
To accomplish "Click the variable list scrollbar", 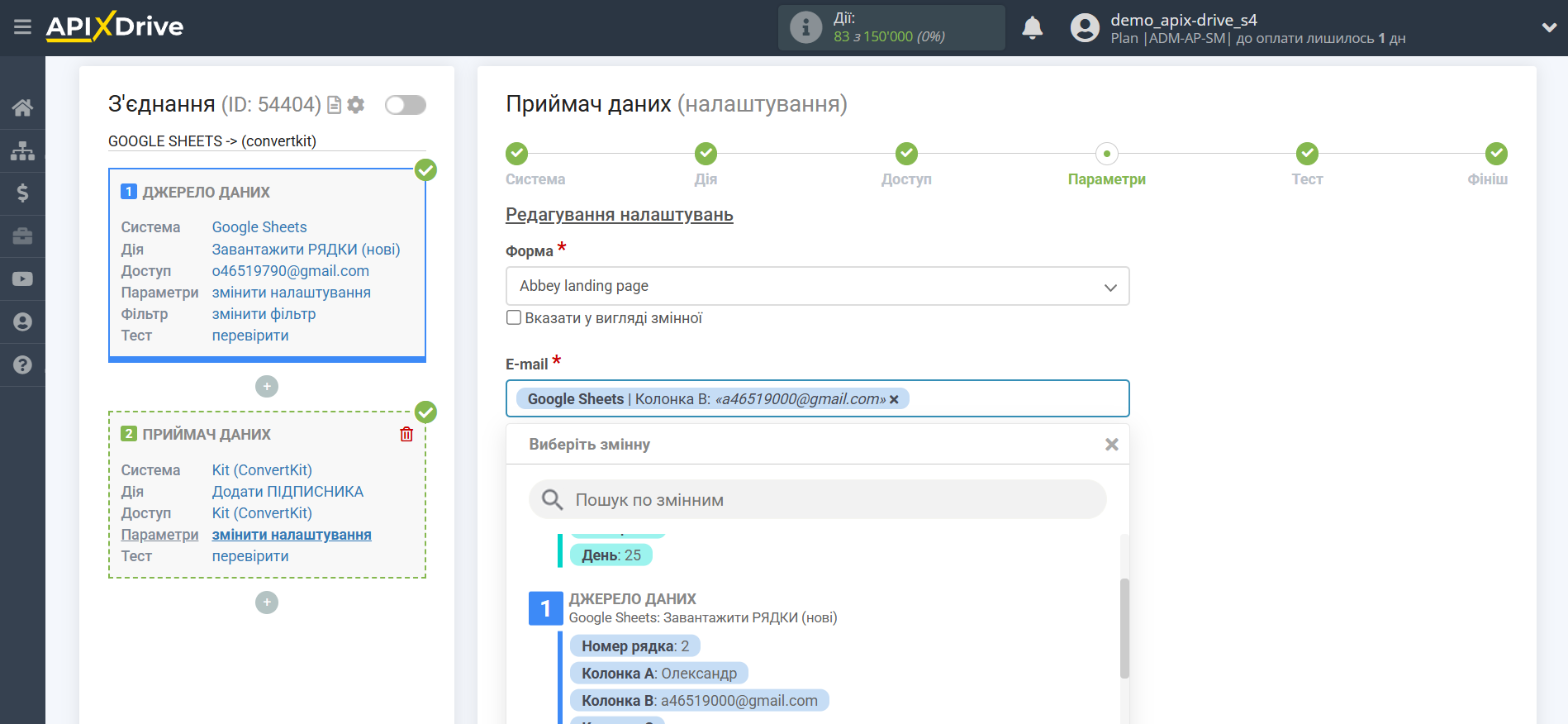I will tap(1124, 628).
